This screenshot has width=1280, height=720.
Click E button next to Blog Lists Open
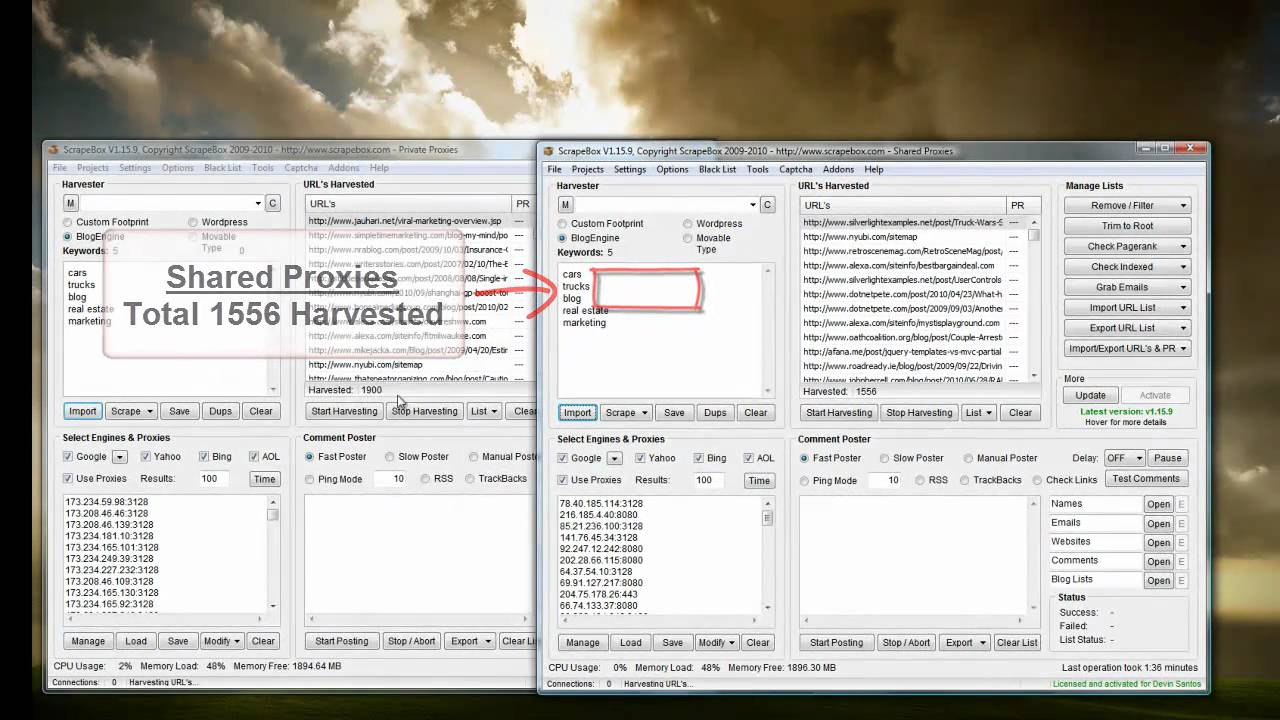(x=1181, y=581)
